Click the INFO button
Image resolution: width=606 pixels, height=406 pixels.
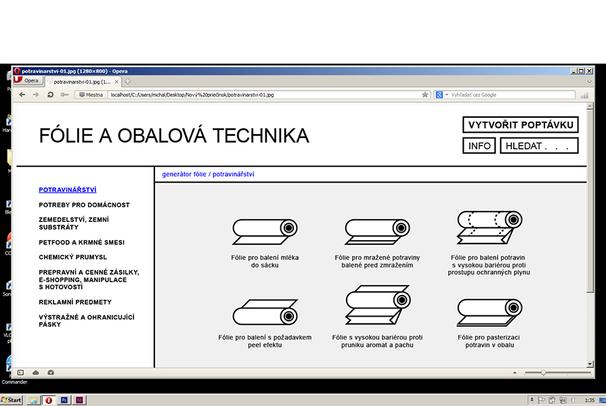(x=480, y=146)
